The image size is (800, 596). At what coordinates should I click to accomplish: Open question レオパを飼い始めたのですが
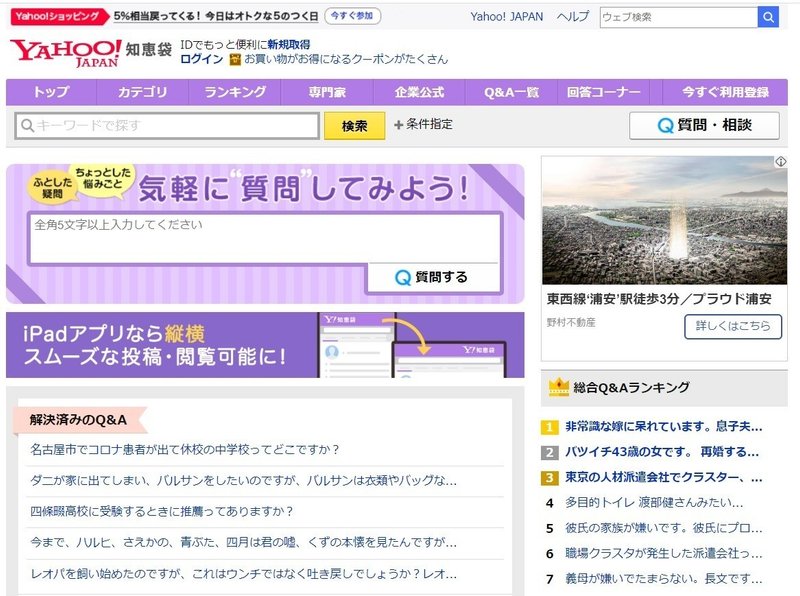[x=243, y=574]
